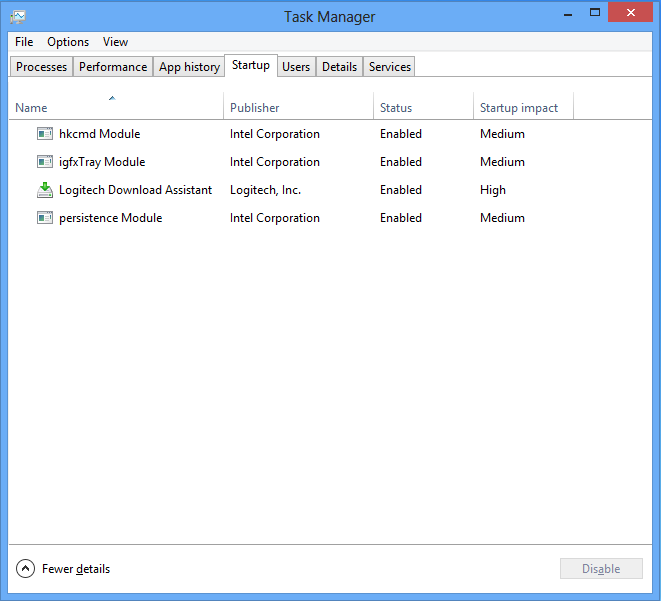Open the Options menu

point(68,42)
